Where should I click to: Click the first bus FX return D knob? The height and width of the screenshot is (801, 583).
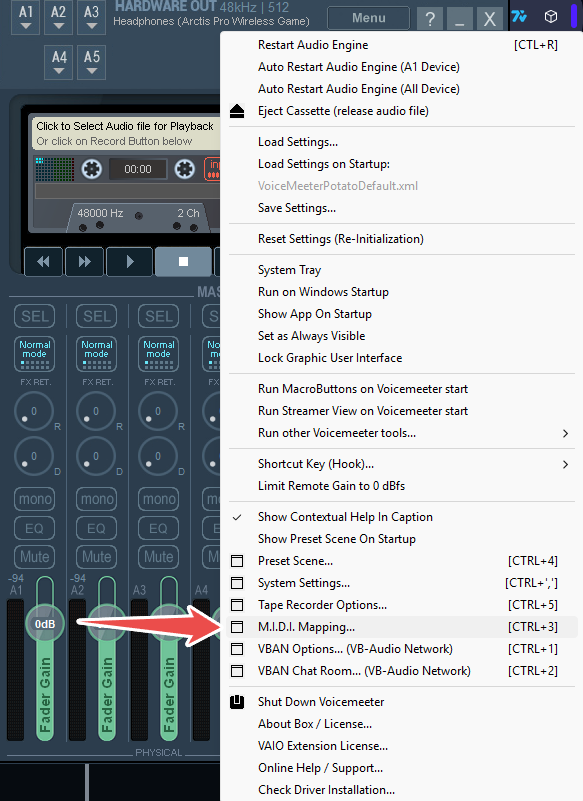(x=34, y=456)
